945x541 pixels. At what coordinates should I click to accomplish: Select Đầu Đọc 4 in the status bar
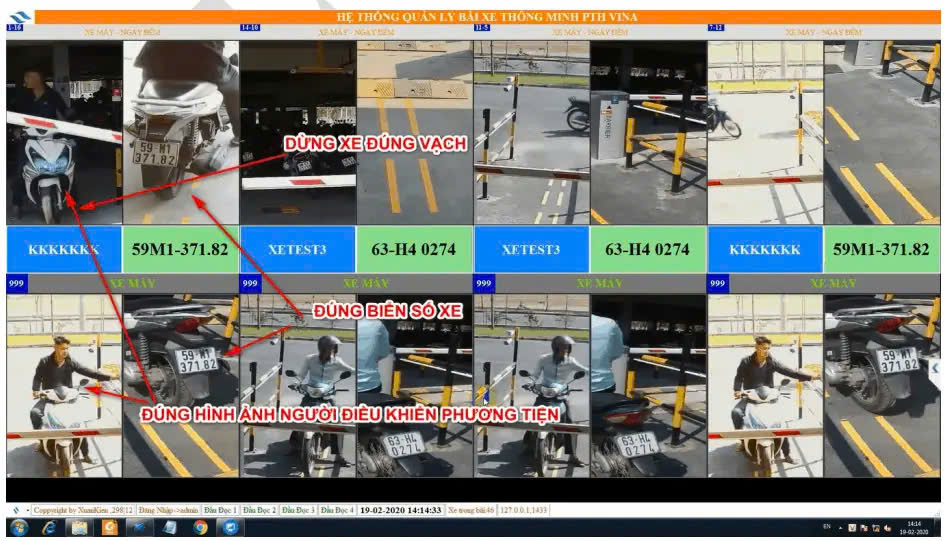(338, 510)
